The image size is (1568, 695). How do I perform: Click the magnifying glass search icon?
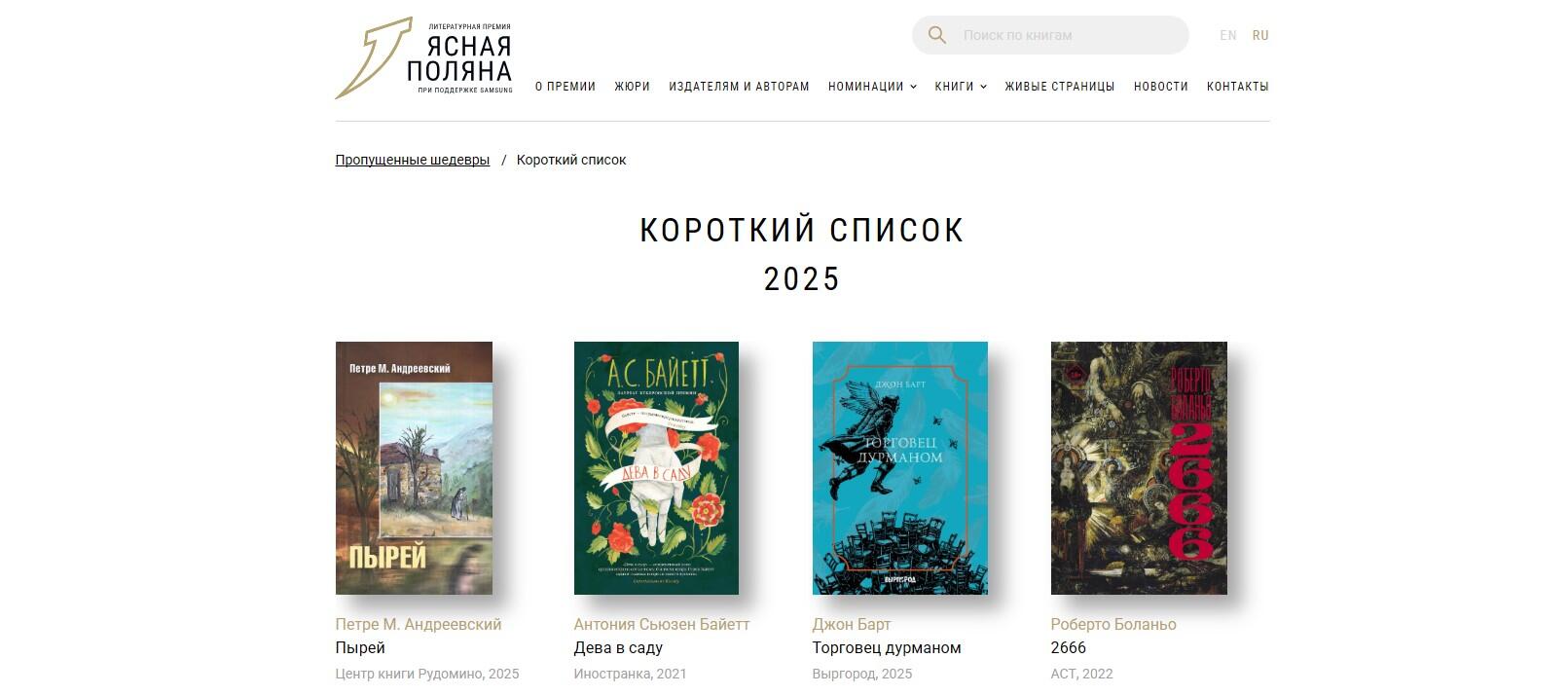(x=937, y=35)
